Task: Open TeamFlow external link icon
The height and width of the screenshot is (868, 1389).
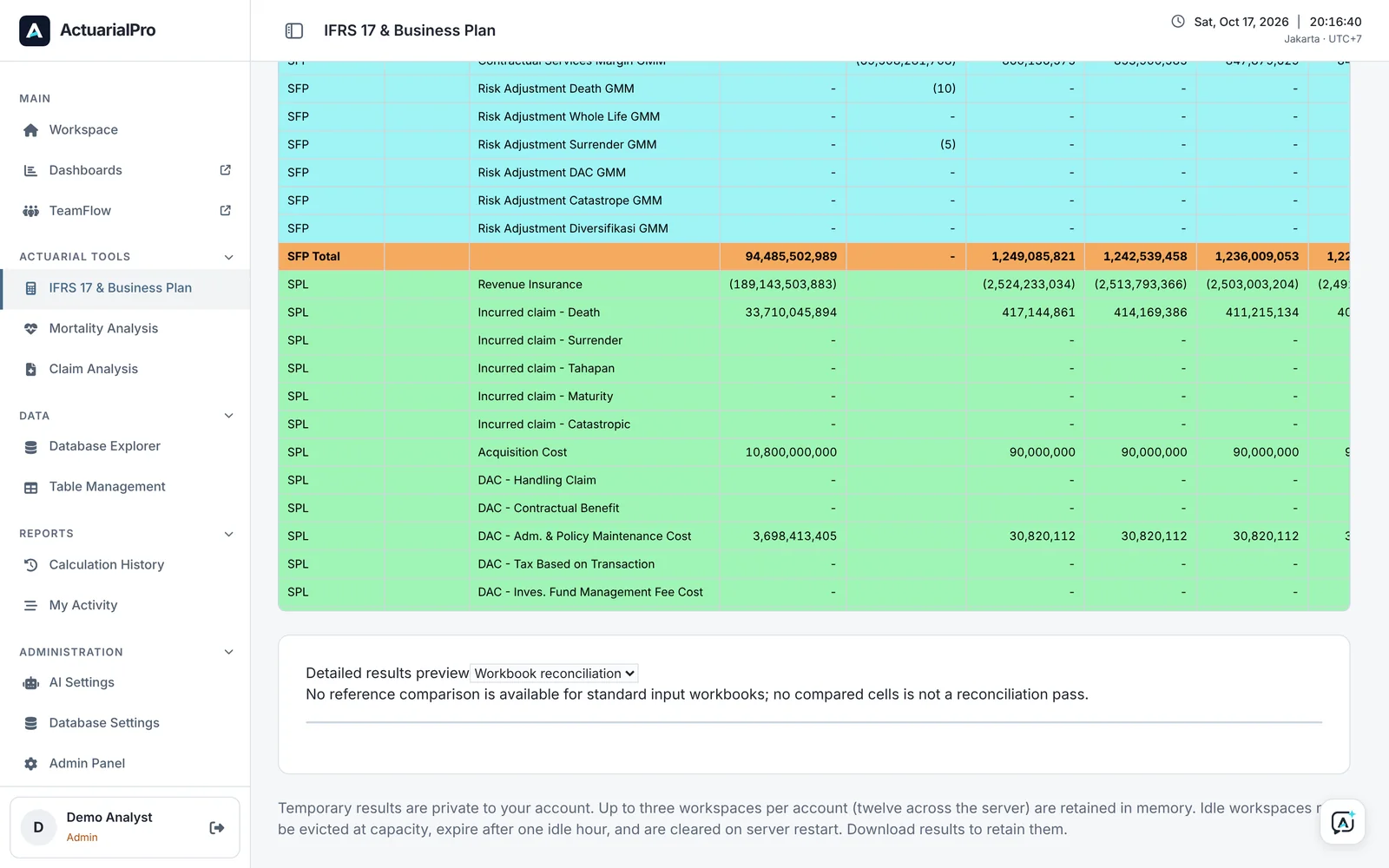Action: click(226, 211)
